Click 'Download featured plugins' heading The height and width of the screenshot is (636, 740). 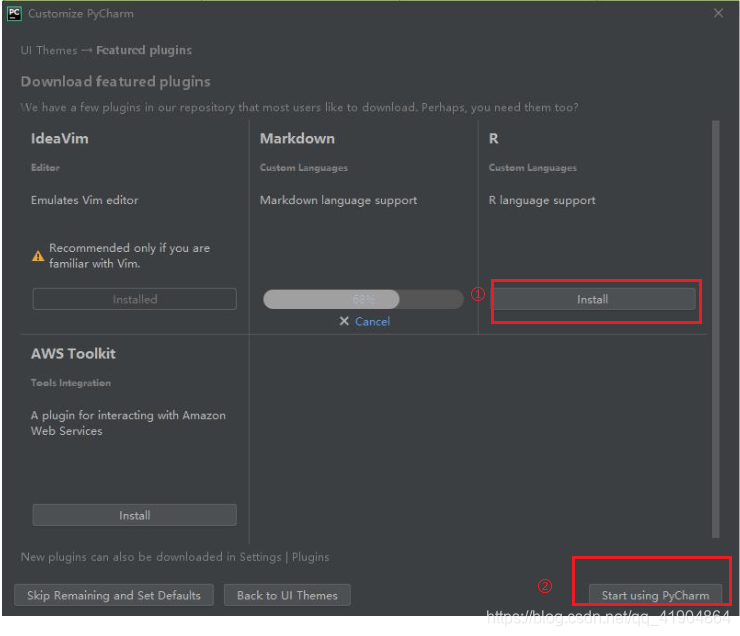pos(116,82)
